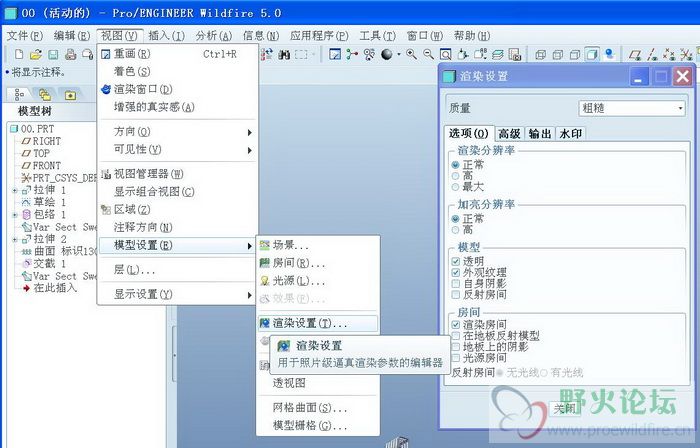
Task: Open the 插入(I) menu
Action: 166,36
